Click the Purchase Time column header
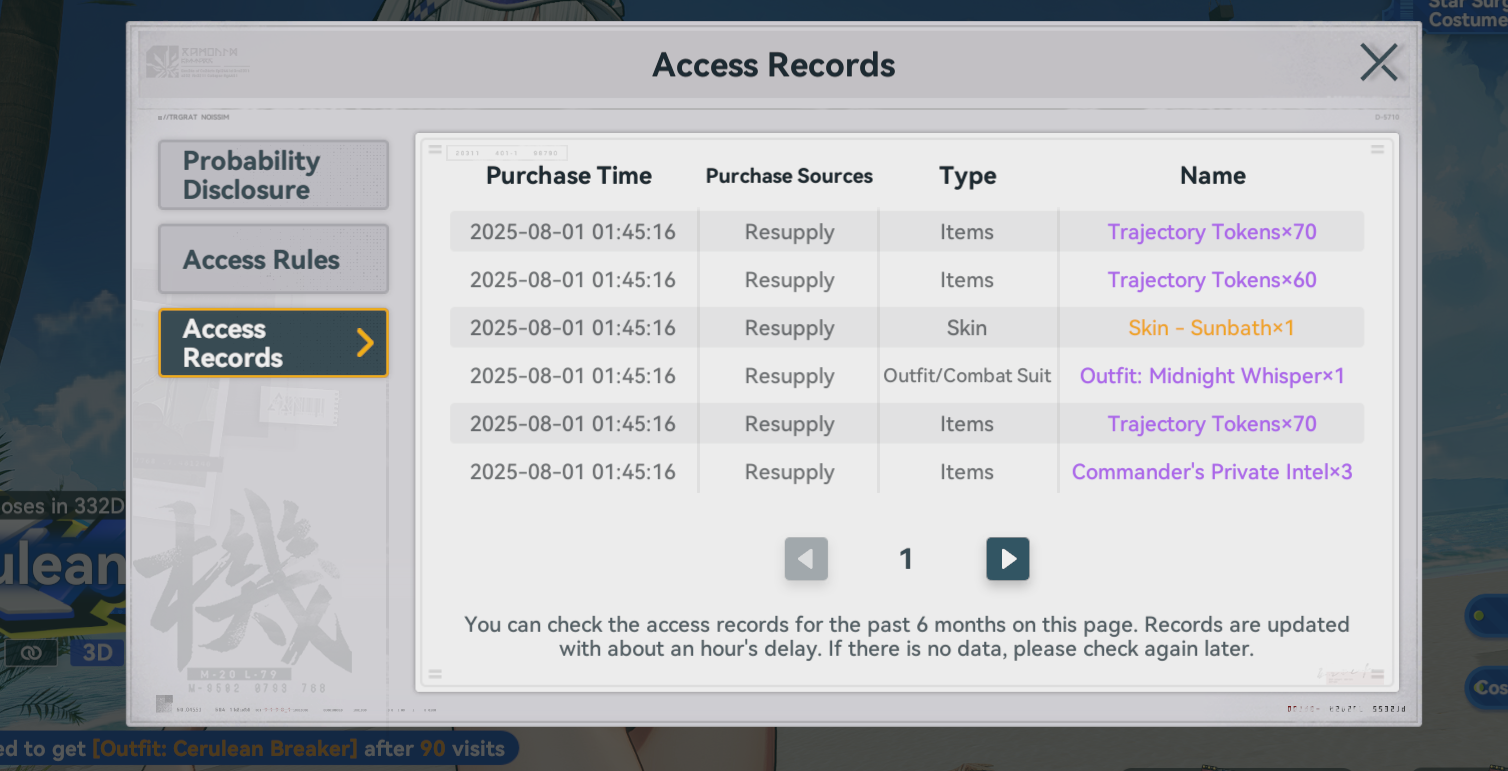The width and height of the screenshot is (1508, 771). 569,176
